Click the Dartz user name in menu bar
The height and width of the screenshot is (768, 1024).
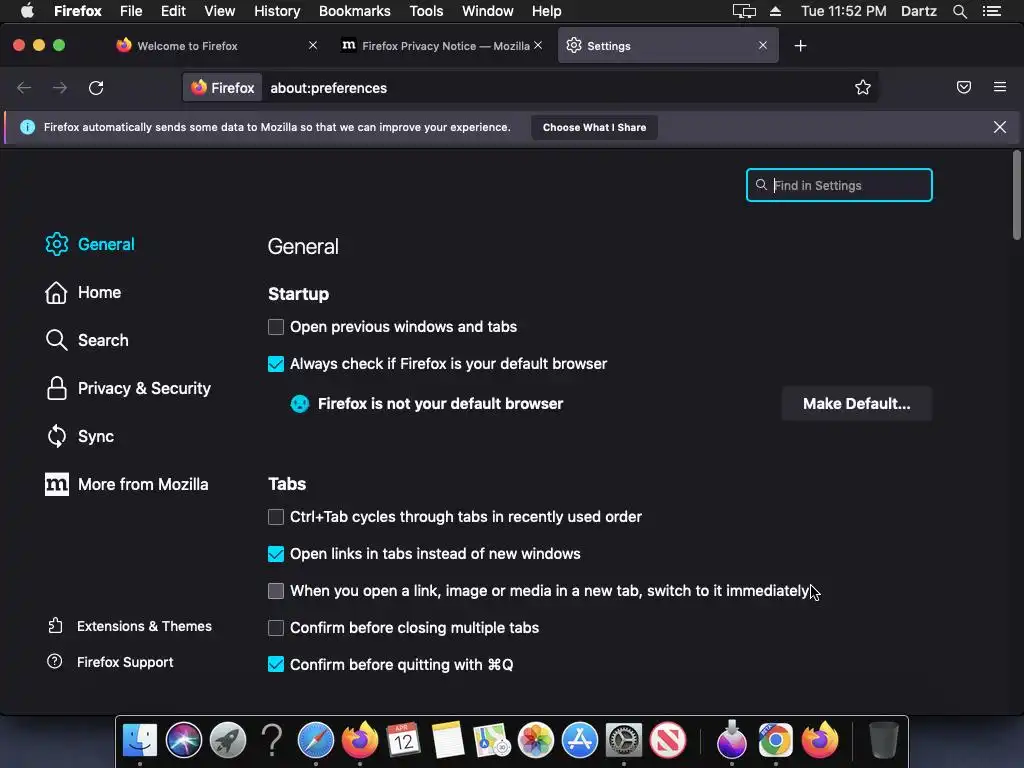coord(918,11)
